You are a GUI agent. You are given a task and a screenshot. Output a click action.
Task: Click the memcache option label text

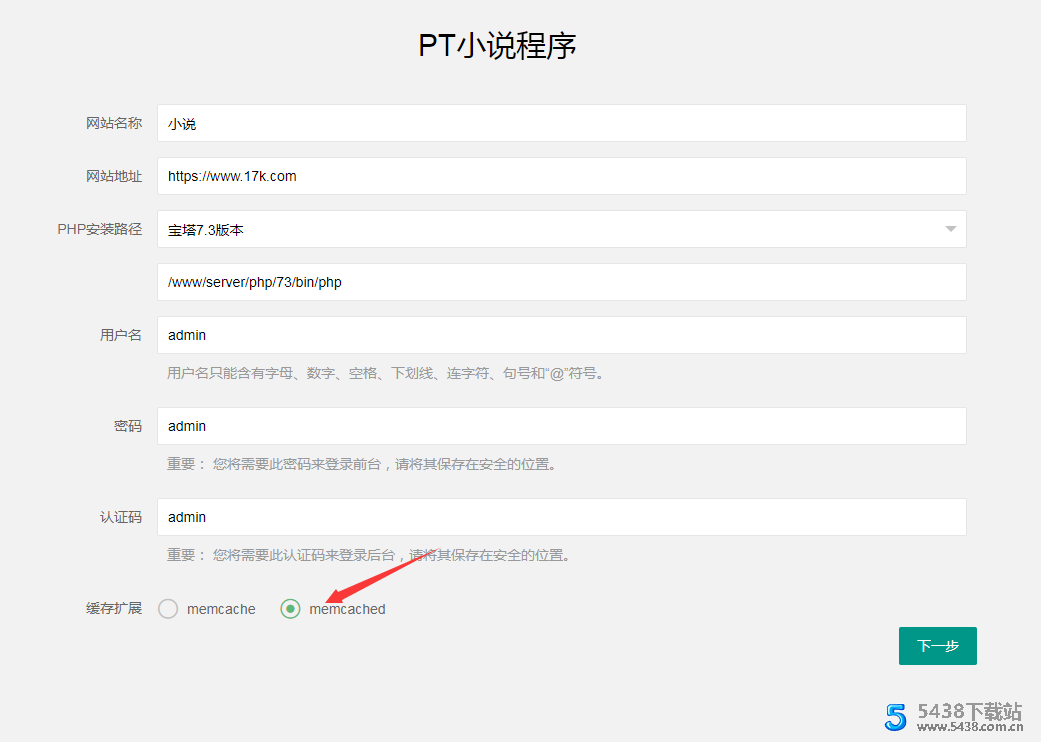[221, 609]
